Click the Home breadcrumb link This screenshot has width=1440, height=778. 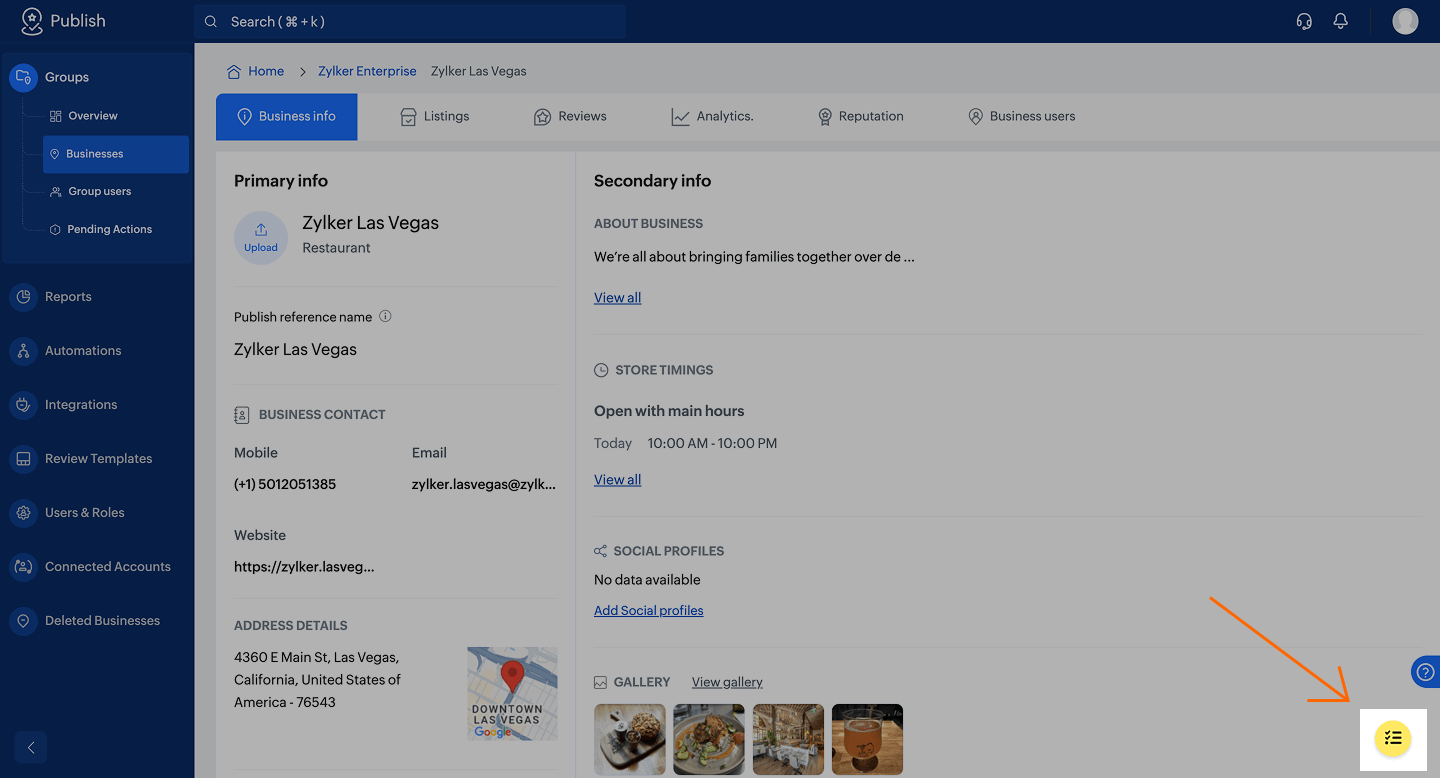click(266, 71)
